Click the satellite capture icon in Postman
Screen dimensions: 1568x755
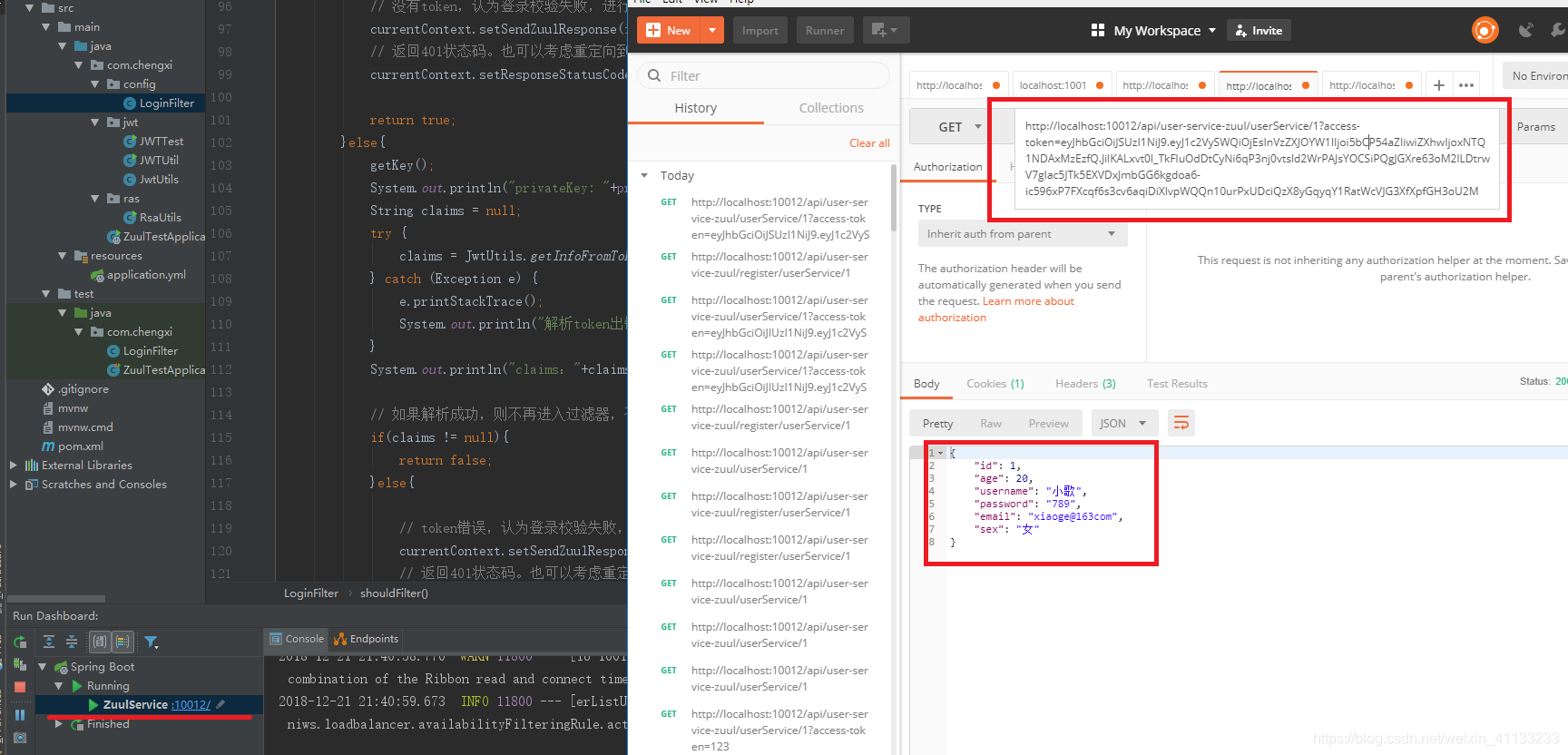[1526, 30]
